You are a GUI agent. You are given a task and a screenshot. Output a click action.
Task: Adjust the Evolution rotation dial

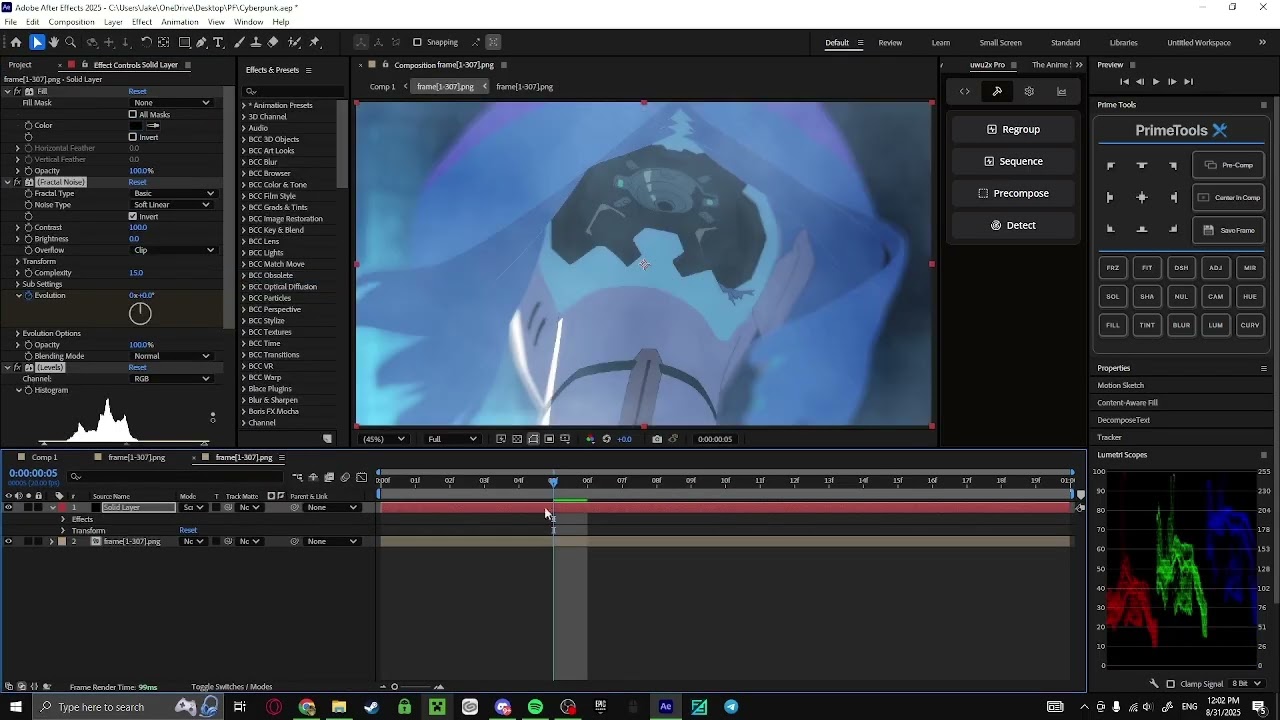coord(140,313)
